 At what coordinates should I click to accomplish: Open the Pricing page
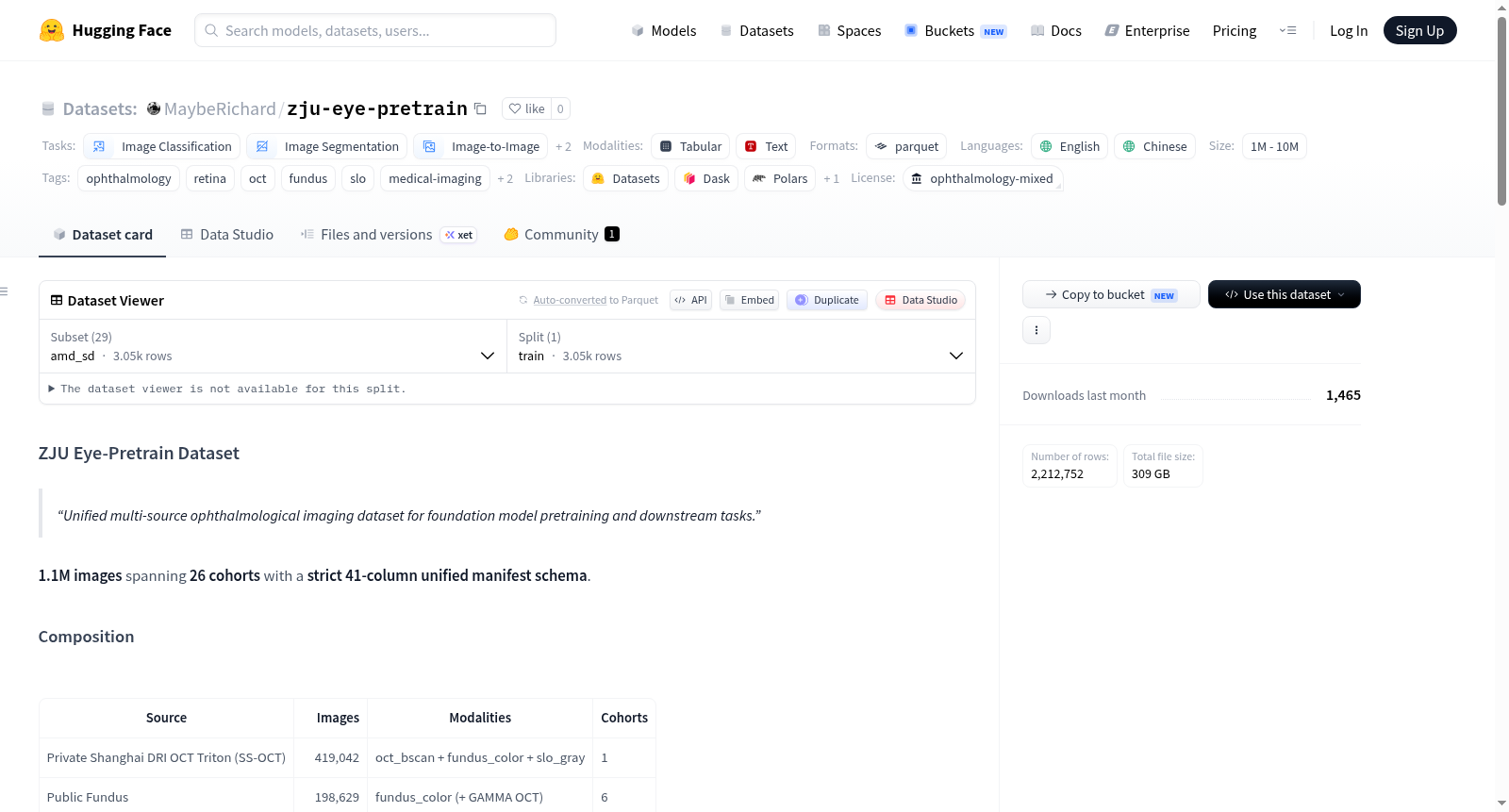(1235, 30)
